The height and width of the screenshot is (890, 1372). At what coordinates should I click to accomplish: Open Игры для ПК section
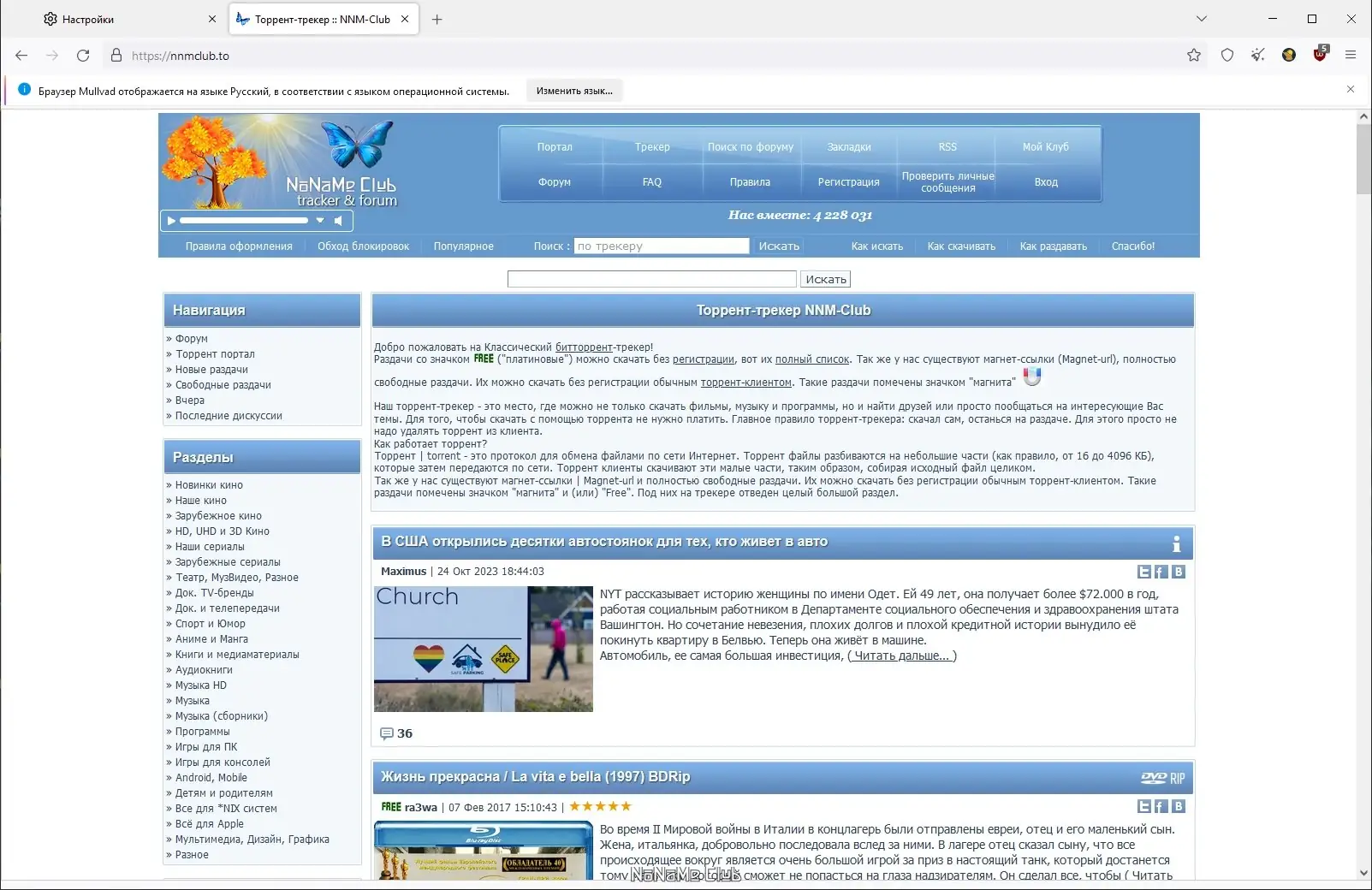206,747
